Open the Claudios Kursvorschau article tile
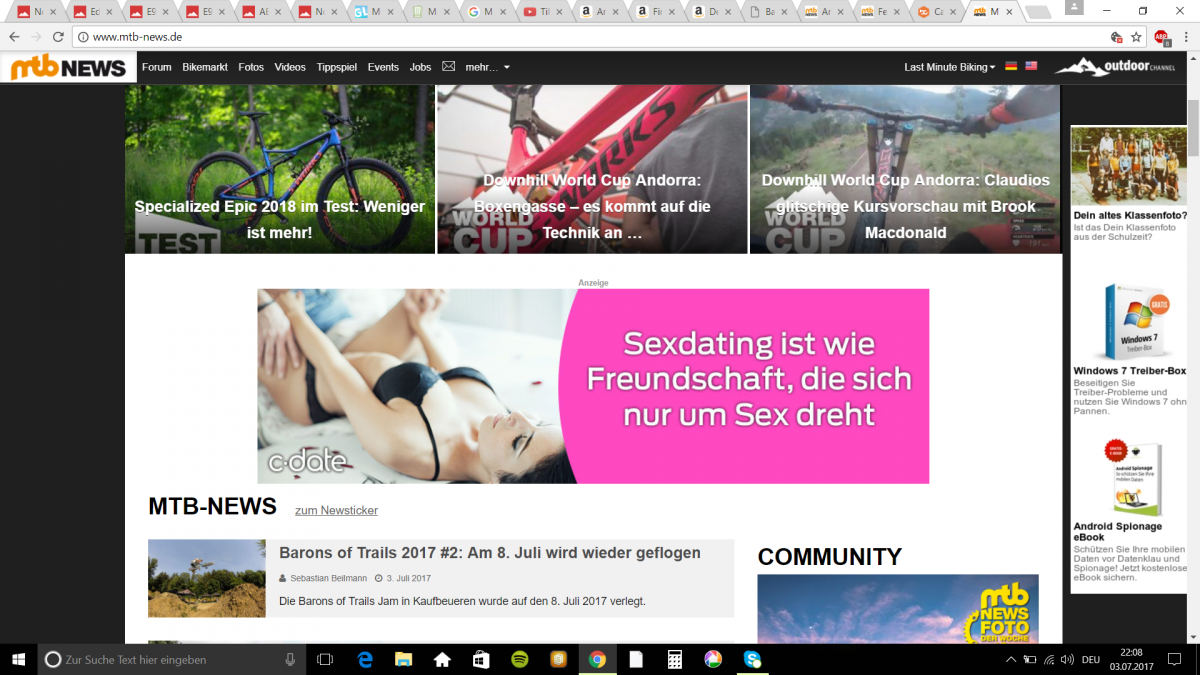 click(905, 169)
